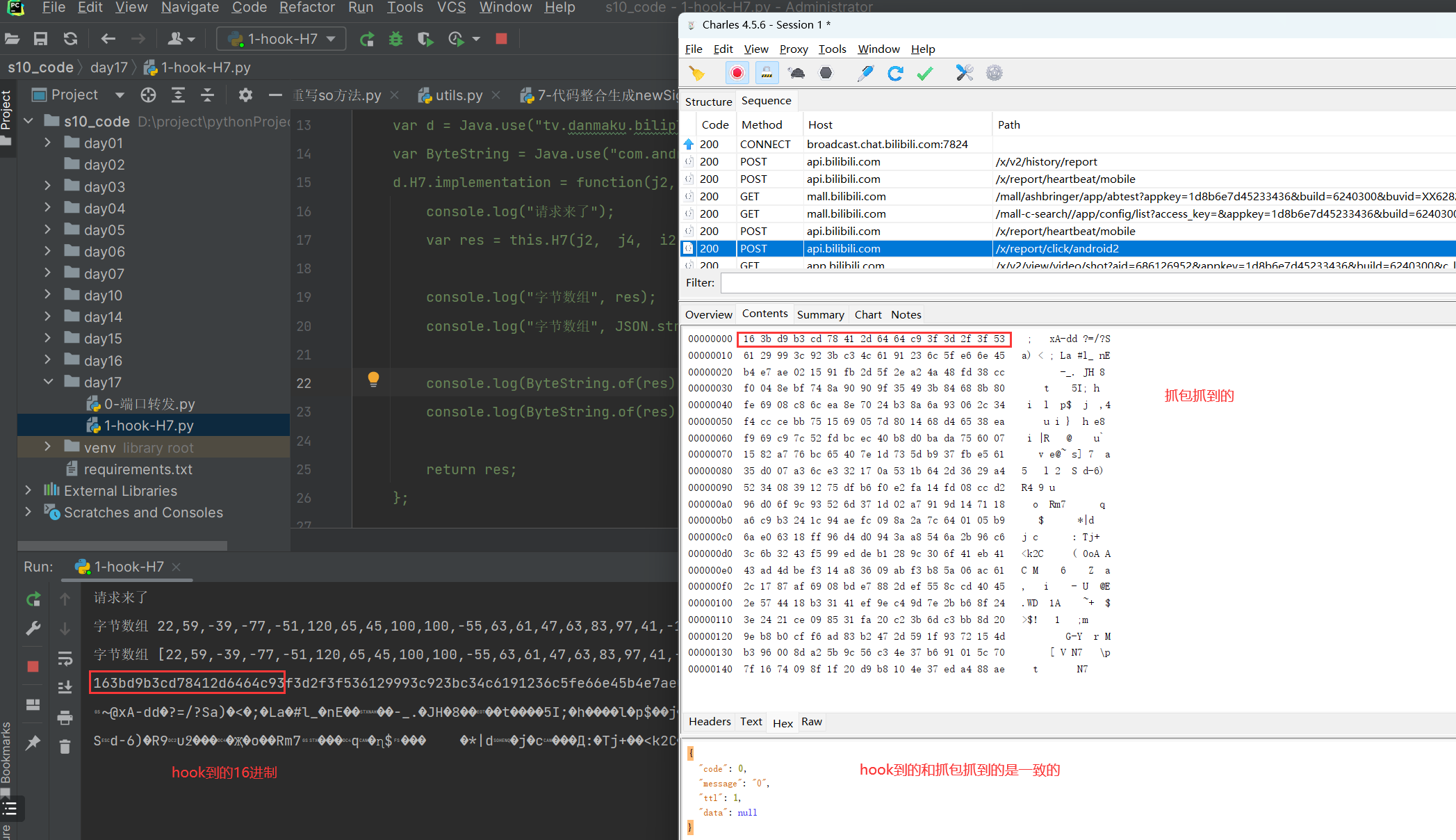Open Project panel settings gear

pos(245,95)
